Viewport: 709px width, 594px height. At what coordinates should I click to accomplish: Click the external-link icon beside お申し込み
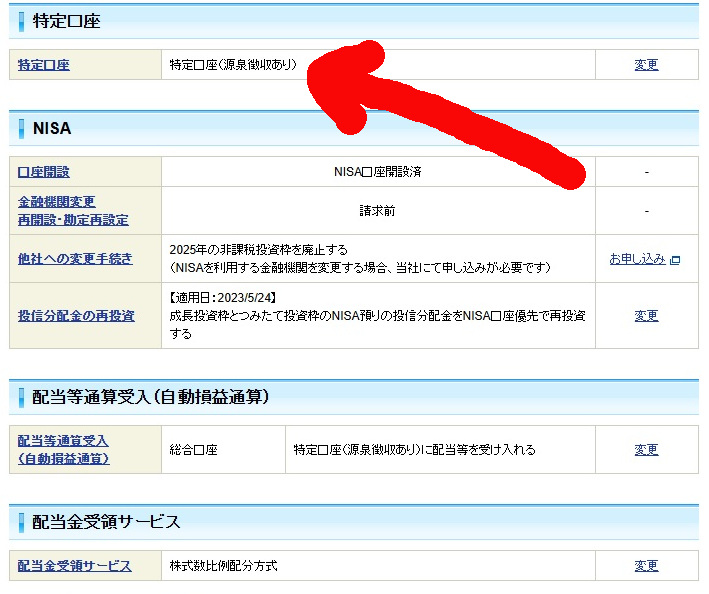(x=675, y=260)
